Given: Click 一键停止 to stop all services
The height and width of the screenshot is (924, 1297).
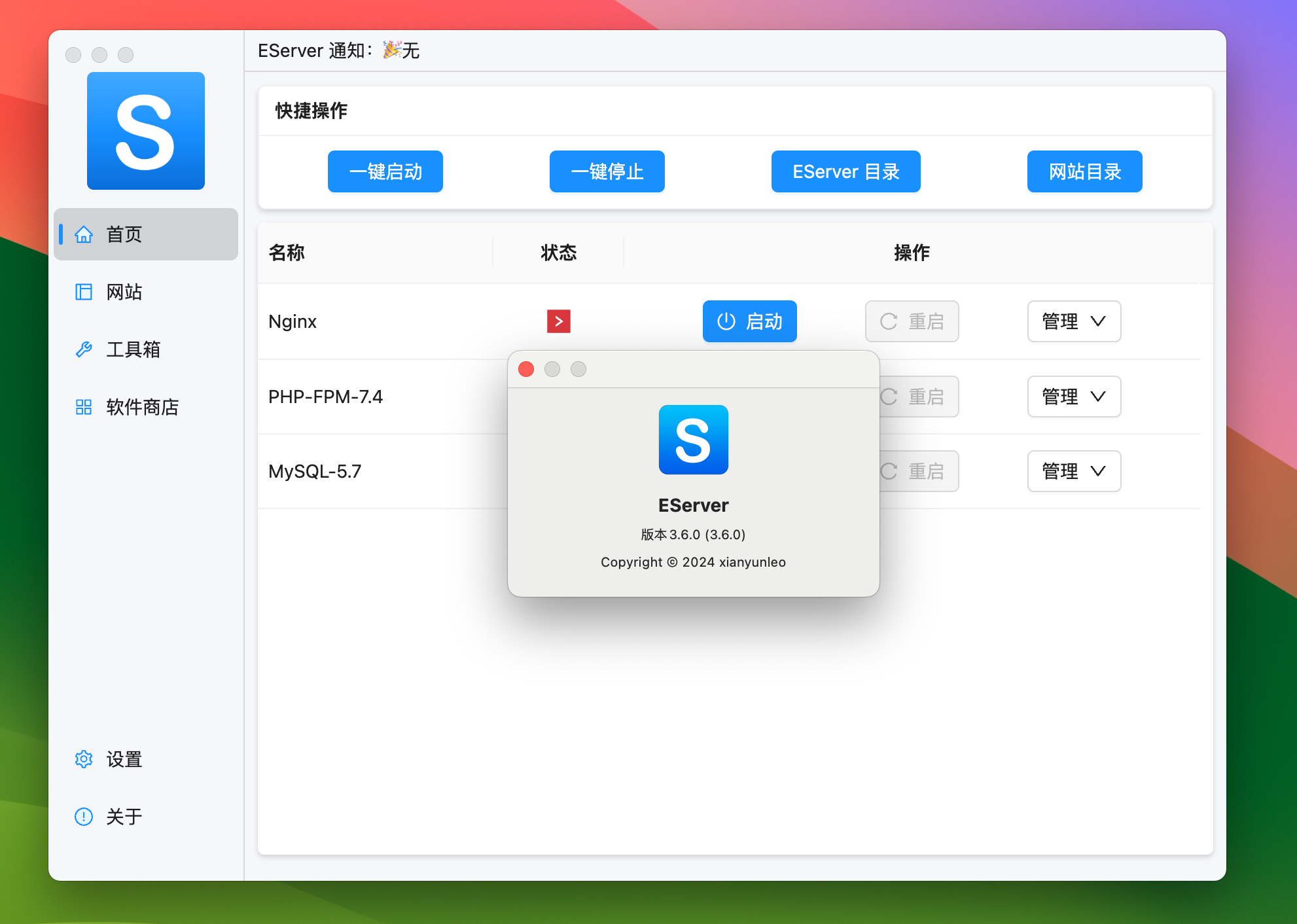Looking at the screenshot, I should (x=607, y=171).
